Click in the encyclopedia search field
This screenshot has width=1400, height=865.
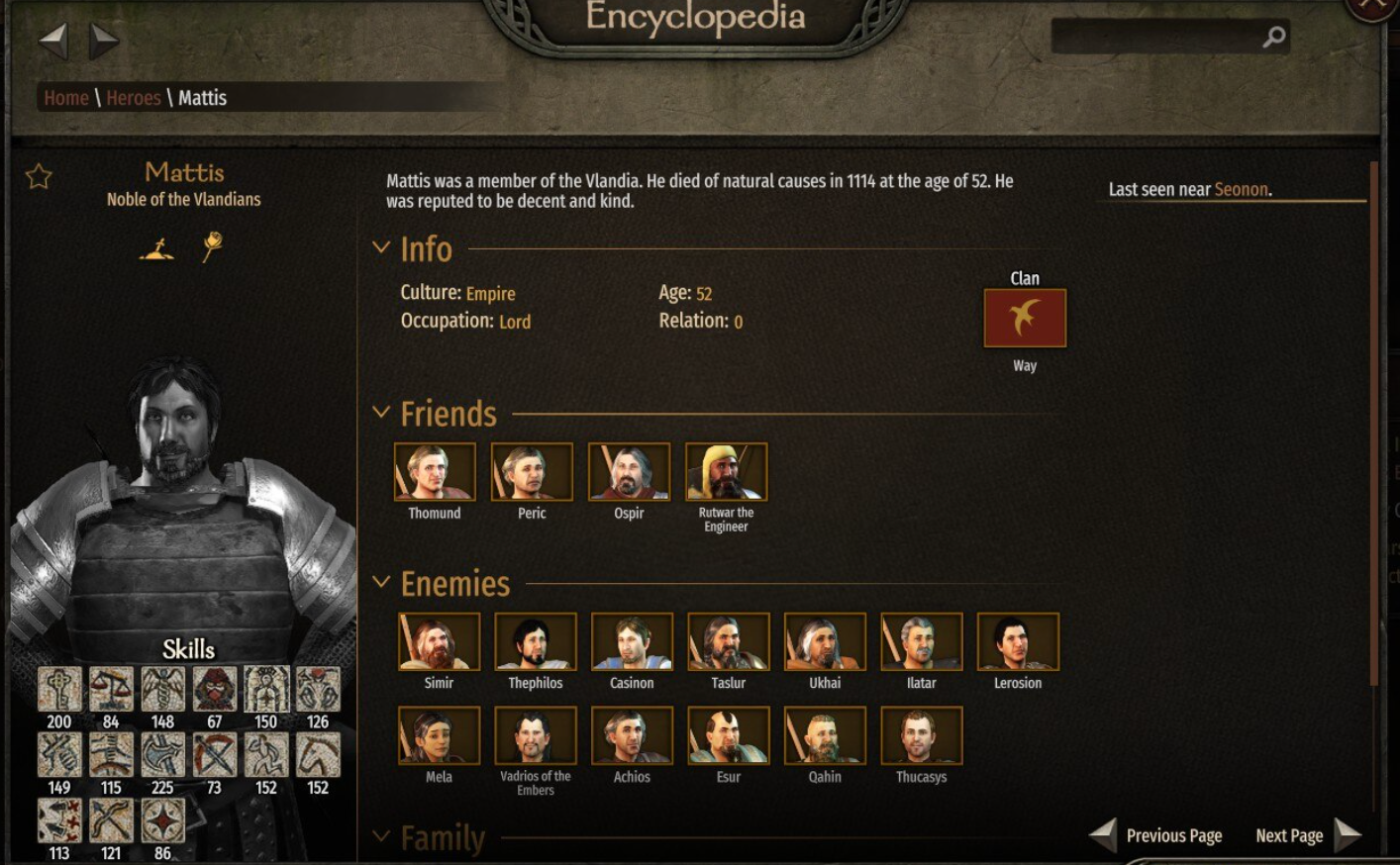[x=1156, y=37]
